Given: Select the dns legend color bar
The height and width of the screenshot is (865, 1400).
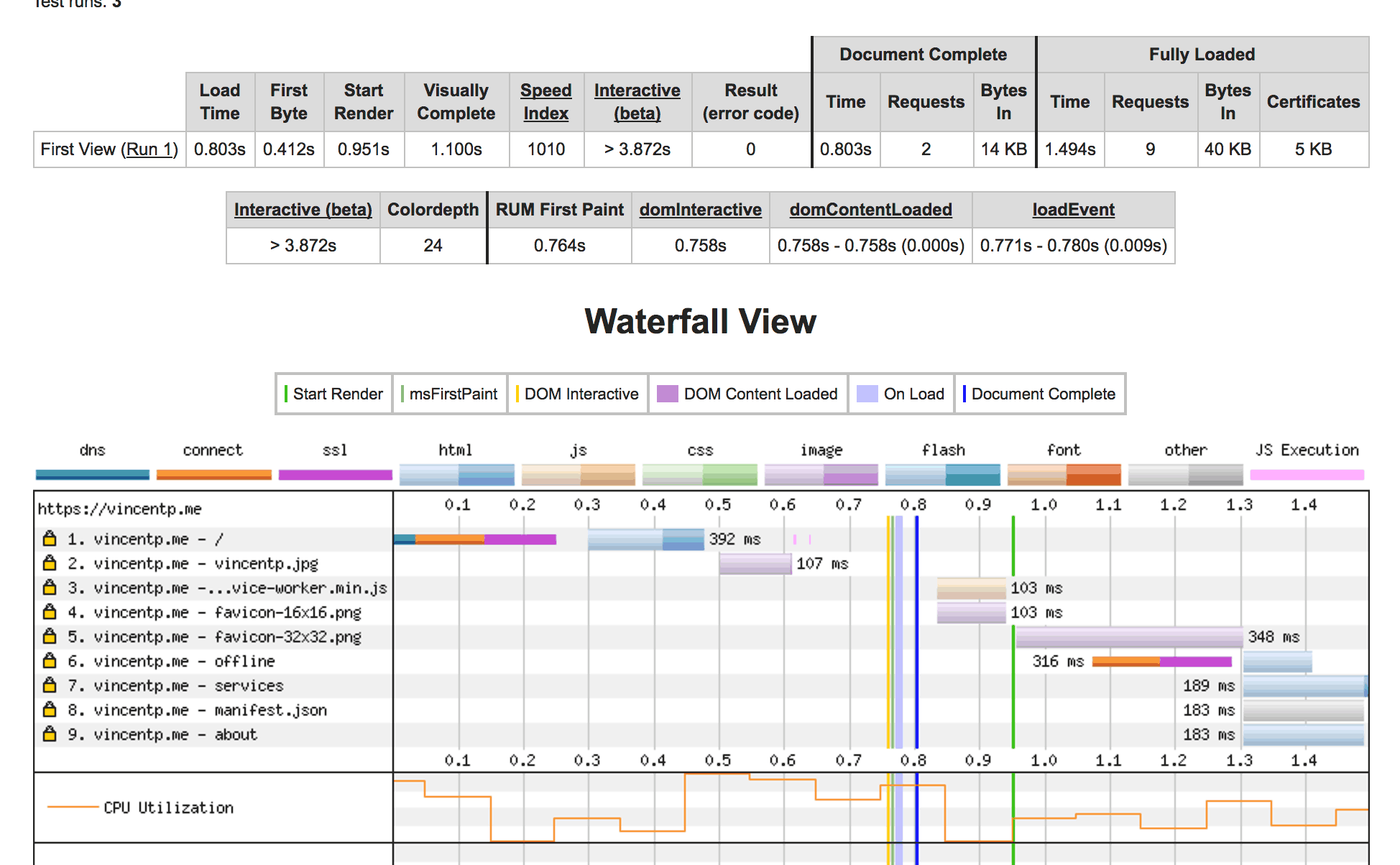Looking at the screenshot, I should coord(91,474).
